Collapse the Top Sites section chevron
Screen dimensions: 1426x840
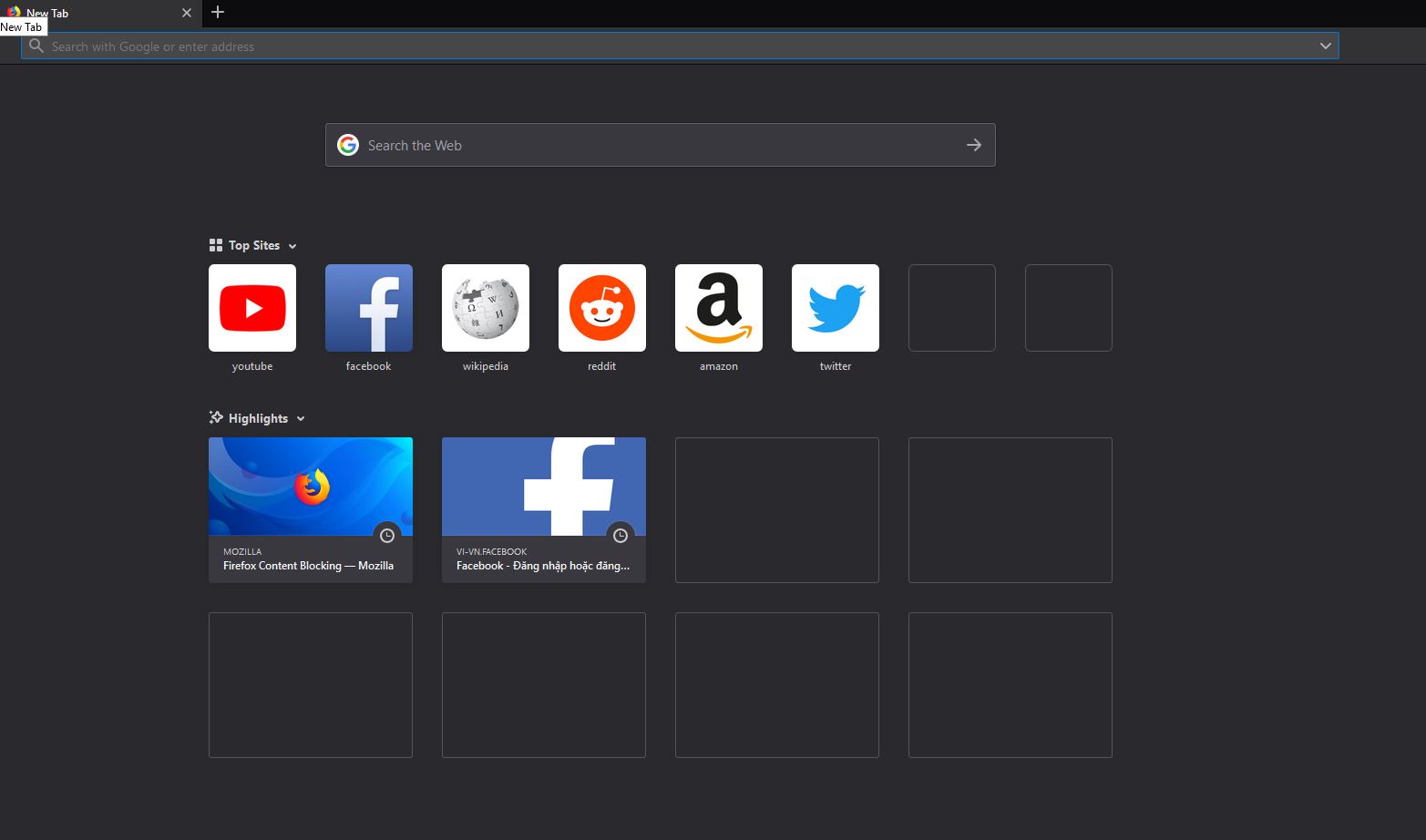click(292, 246)
